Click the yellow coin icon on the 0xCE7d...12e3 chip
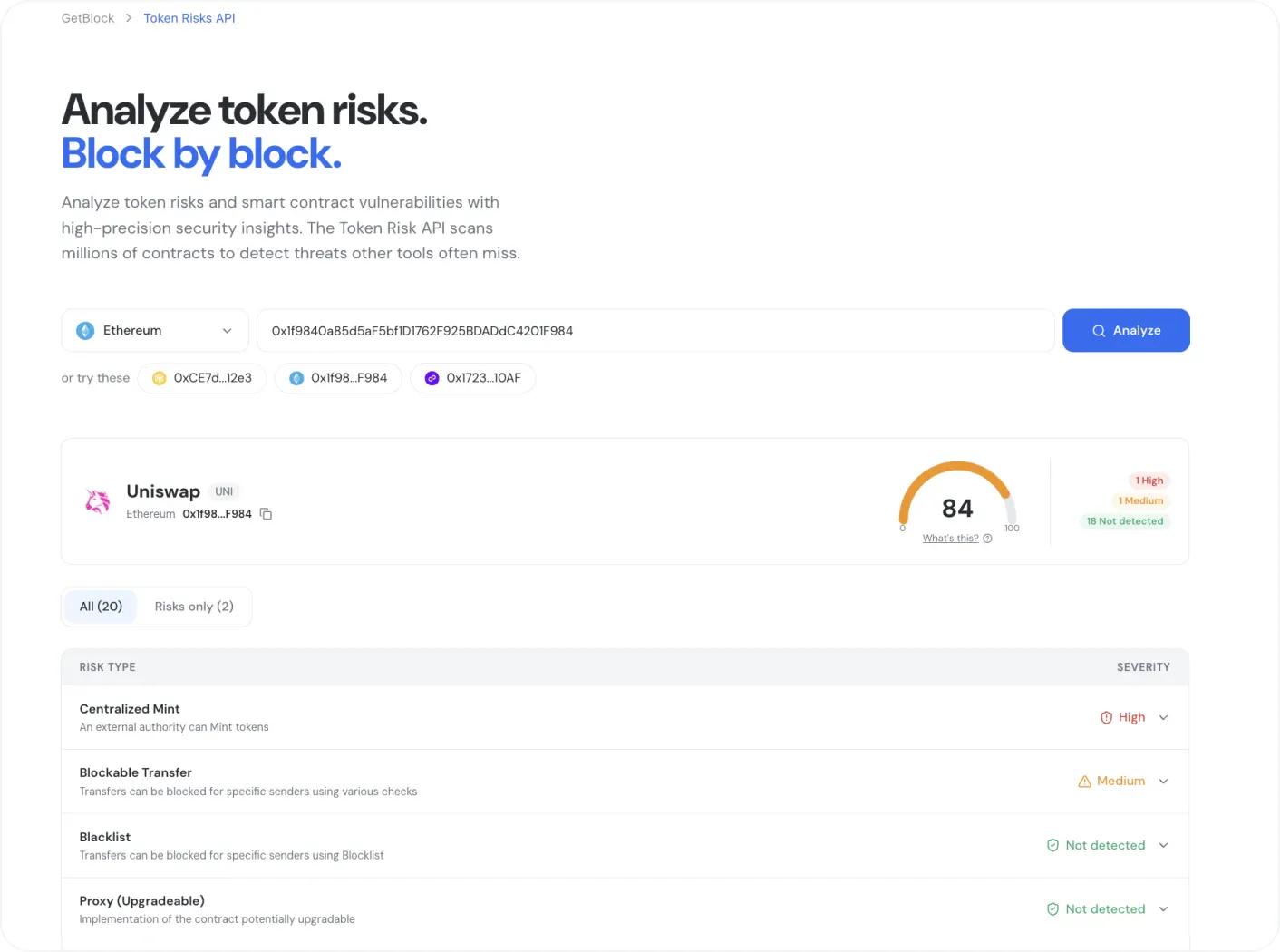The width and height of the screenshot is (1280, 952). 160,378
